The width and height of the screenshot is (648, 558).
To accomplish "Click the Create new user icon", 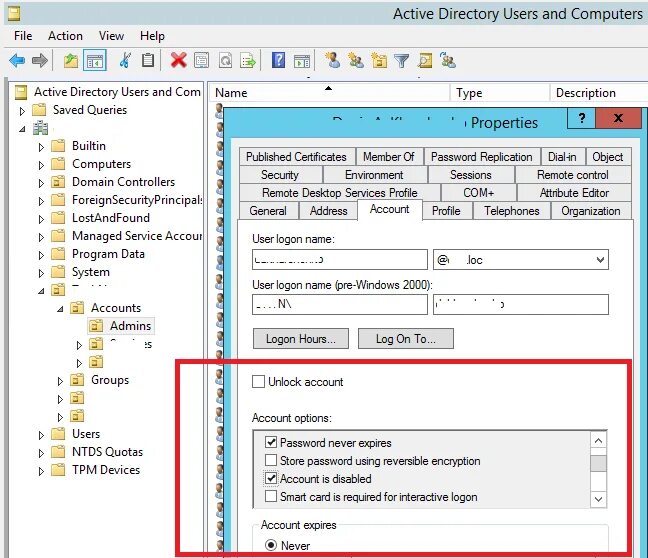I will tap(332, 60).
